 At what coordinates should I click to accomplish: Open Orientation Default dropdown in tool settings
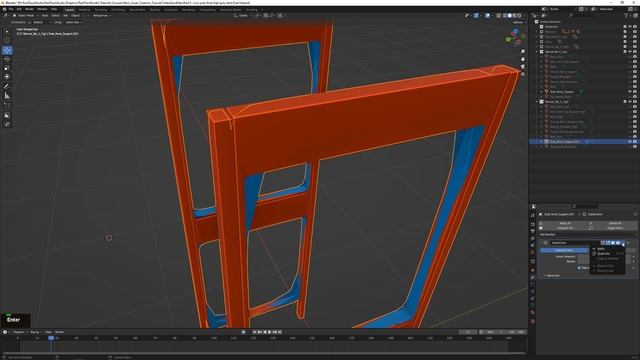coord(39,22)
